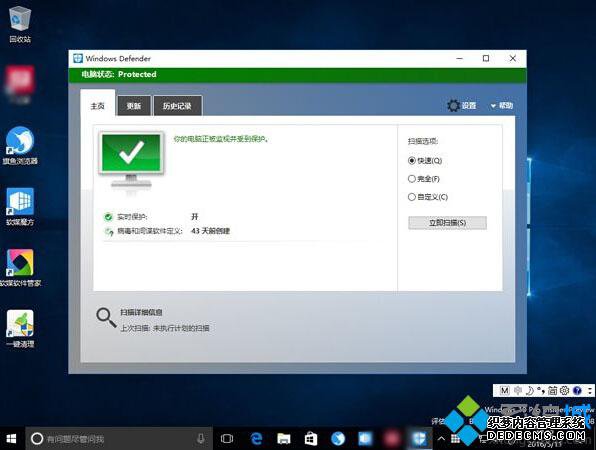The height and width of the screenshot is (450, 596).
Task: Open the 回收站 Recycle Bin desktop icon
Action: [x=20, y=24]
